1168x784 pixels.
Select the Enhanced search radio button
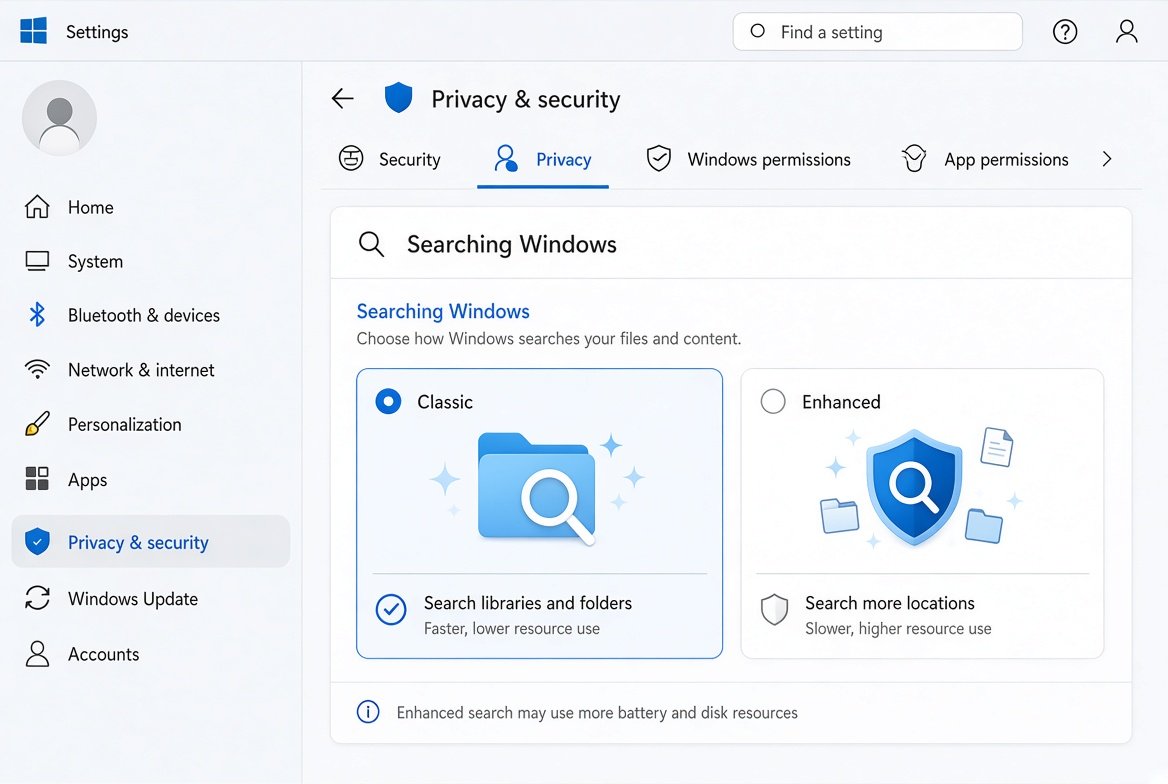click(x=773, y=402)
